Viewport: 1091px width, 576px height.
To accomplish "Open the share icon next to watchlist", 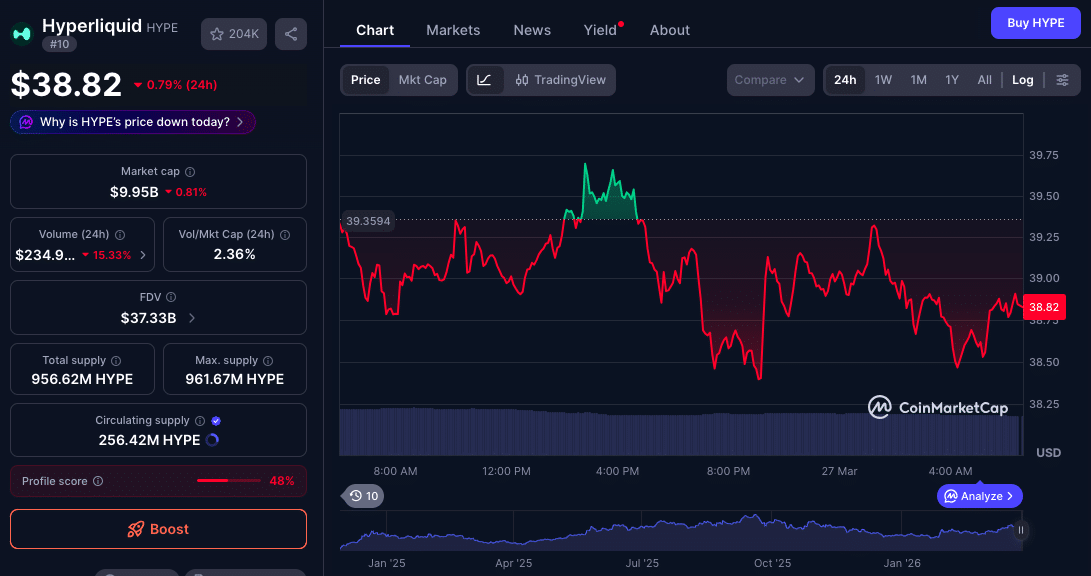I will (290, 33).
